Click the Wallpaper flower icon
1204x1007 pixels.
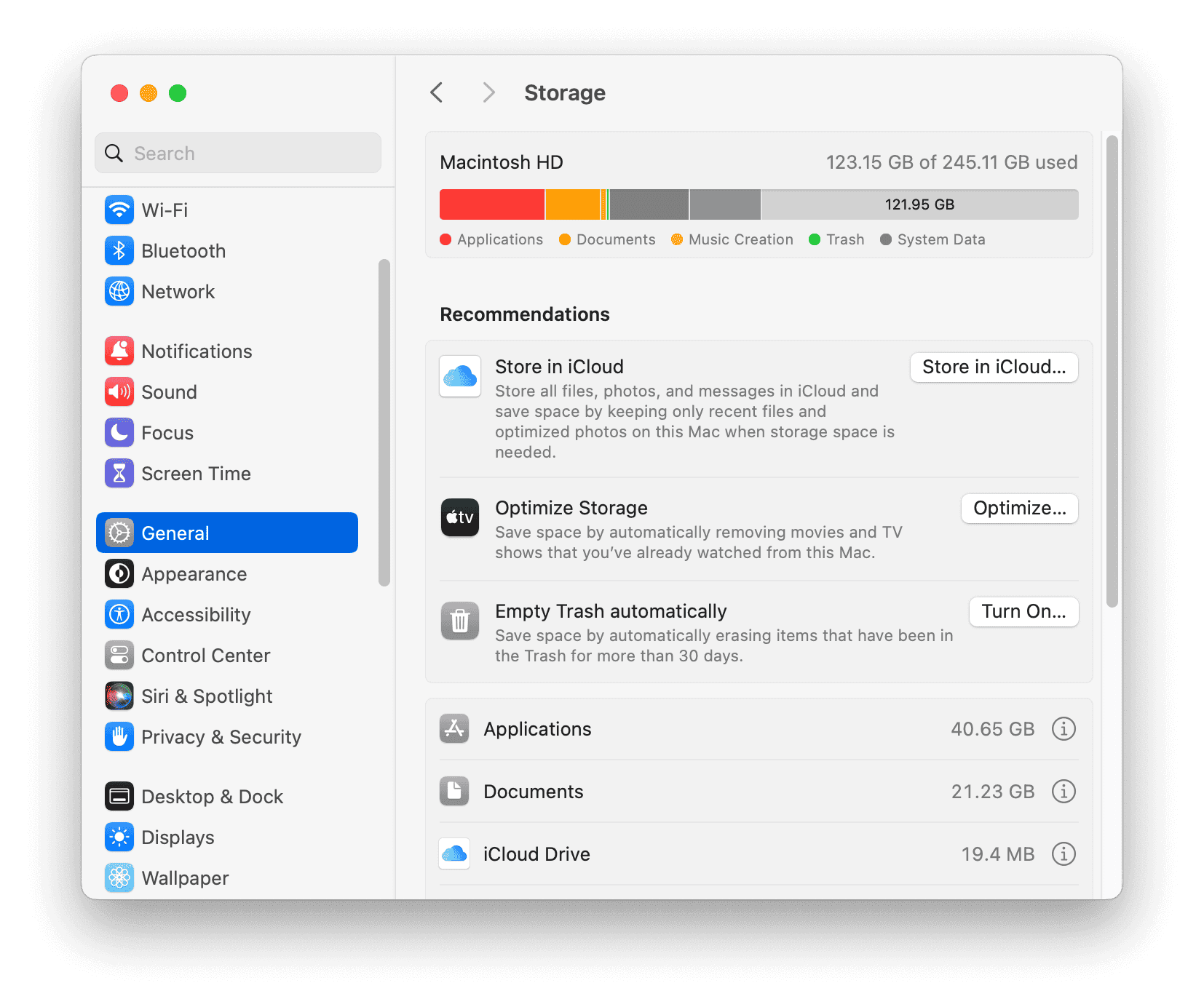(x=119, y=878)
